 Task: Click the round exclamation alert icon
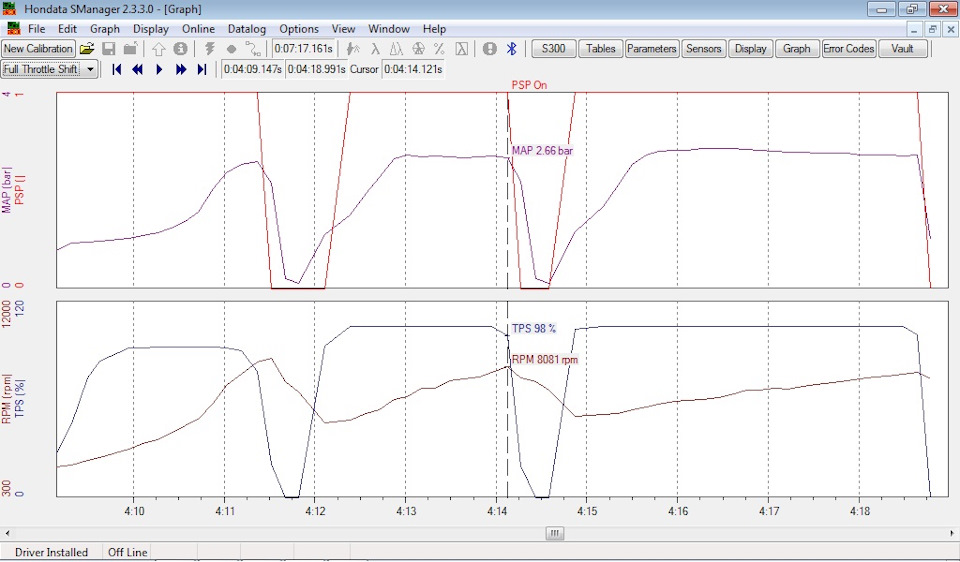(x=490, y=48)
